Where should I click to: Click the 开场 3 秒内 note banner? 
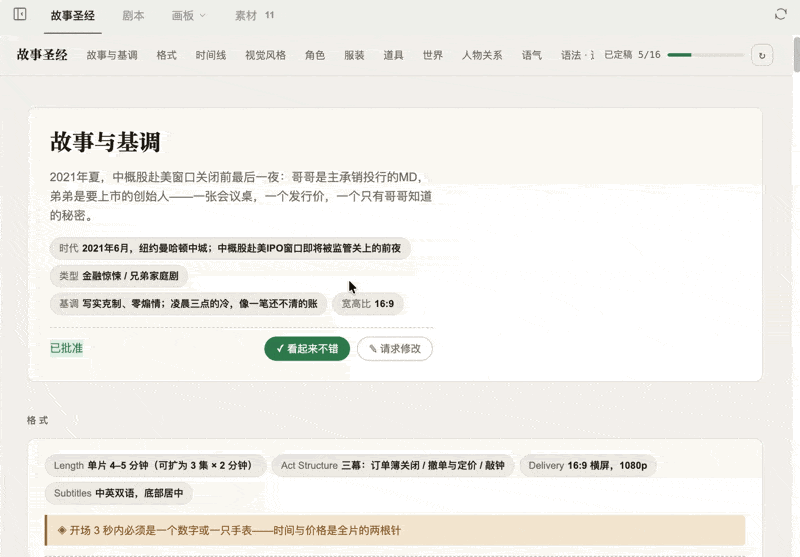[x=395, y=530]
